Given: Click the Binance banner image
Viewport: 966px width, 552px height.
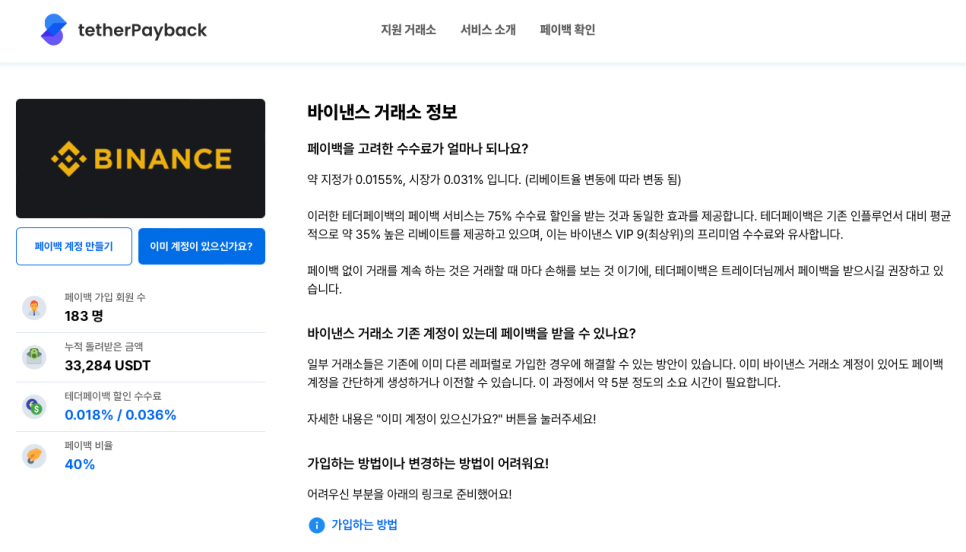Looking at the screenshot, I should click(140, 158).
